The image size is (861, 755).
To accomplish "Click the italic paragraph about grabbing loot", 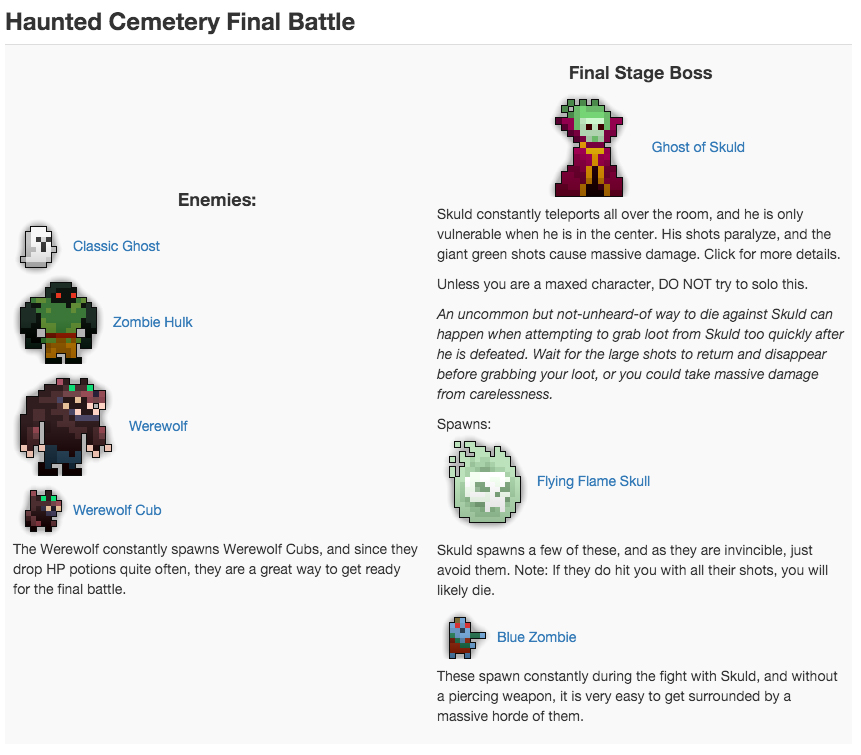I will pos(640,354).
